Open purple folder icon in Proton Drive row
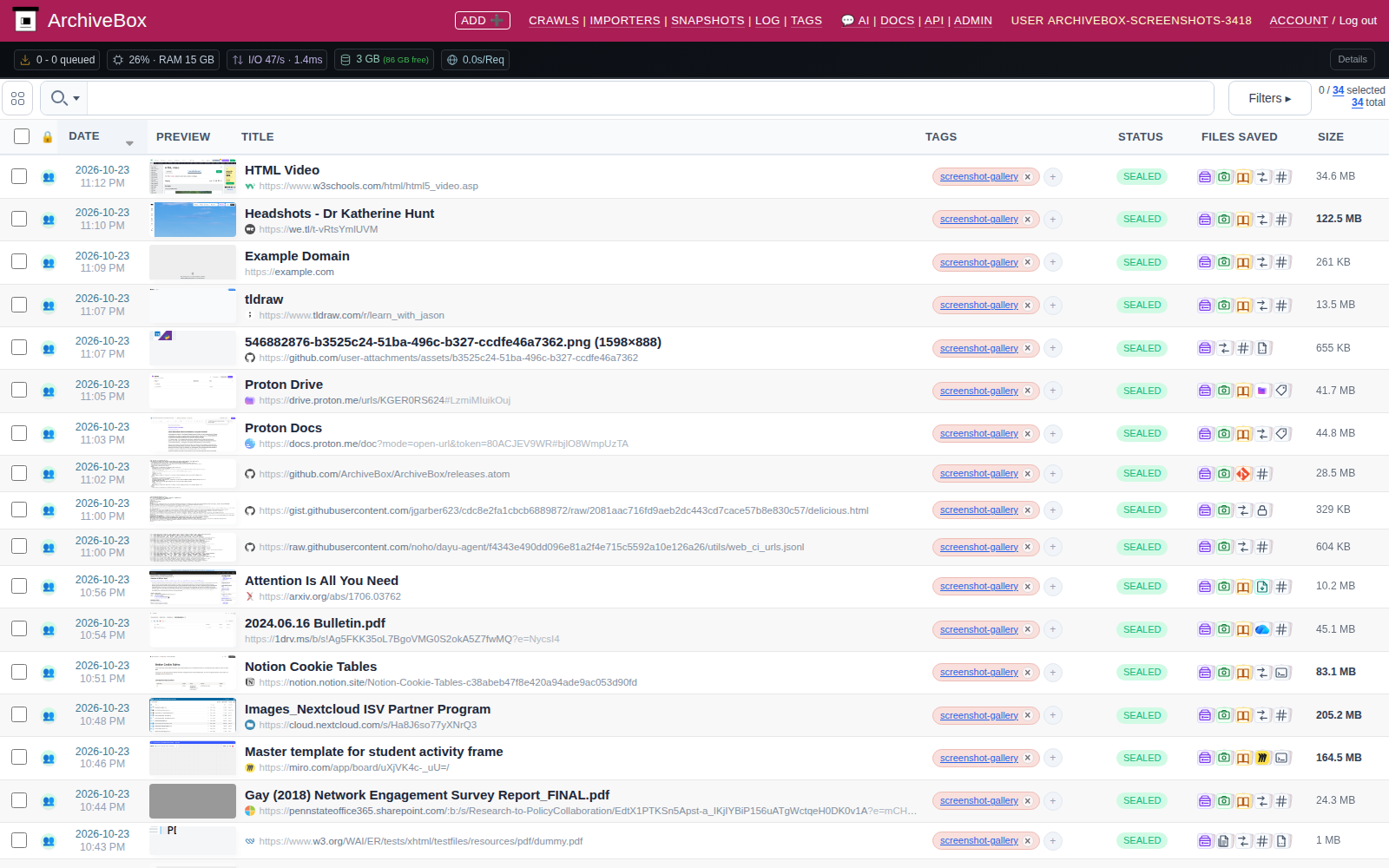1389x868 pixels. click(x=1262, y=391)
